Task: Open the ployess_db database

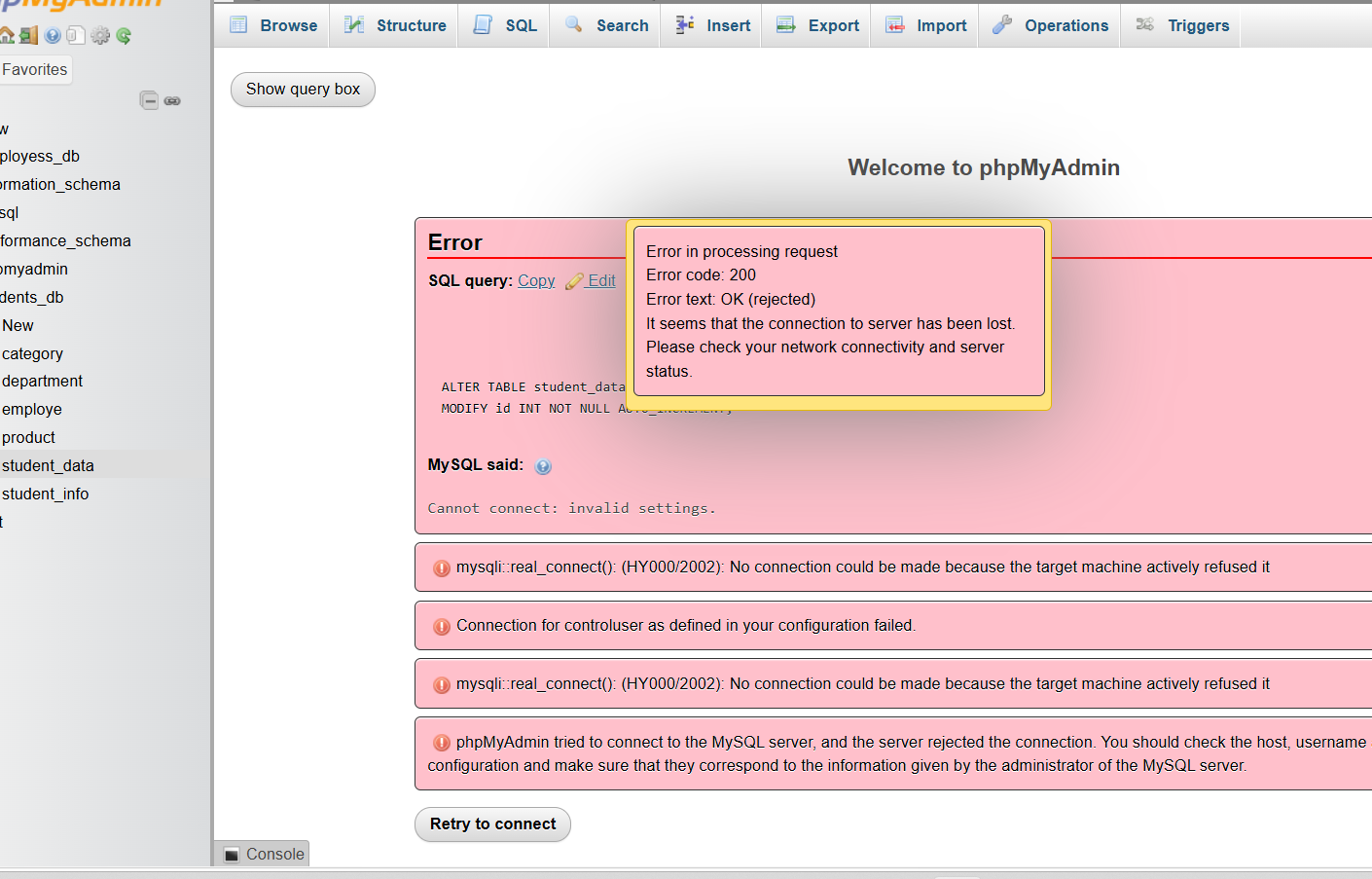Action: [x=40, y=156]
